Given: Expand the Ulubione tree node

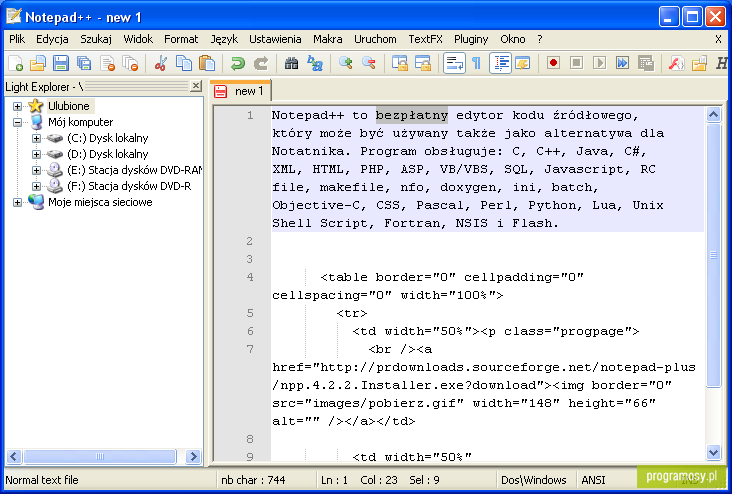Looking at the screenshot, I should tap(17, 106).
